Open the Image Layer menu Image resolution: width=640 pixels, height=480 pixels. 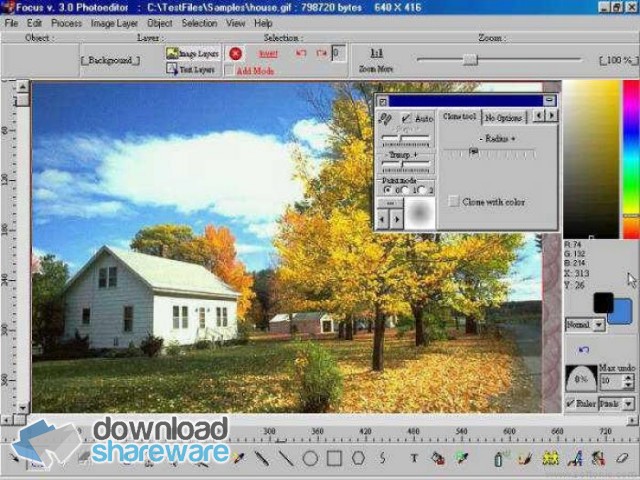114,23
